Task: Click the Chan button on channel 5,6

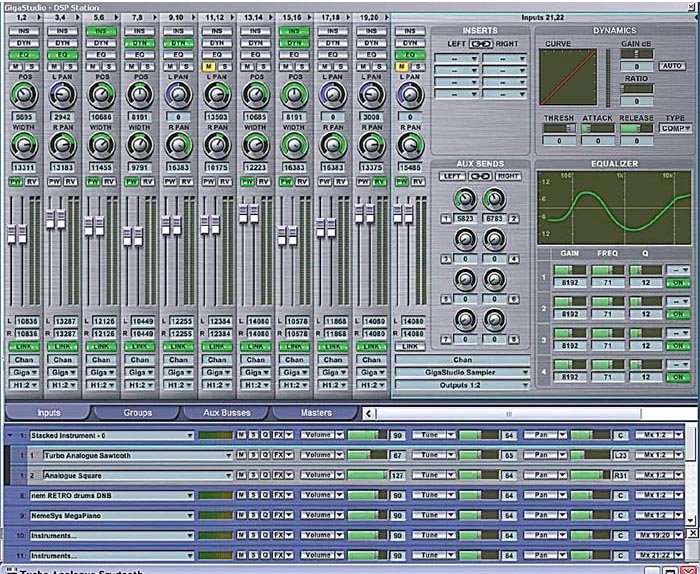Action: 101,360
